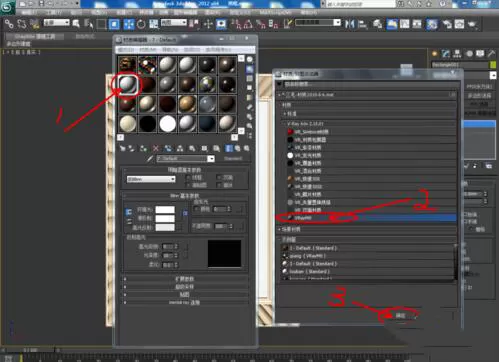Click Go to Parent icon
Screen dimensions: 499x362
237,148
